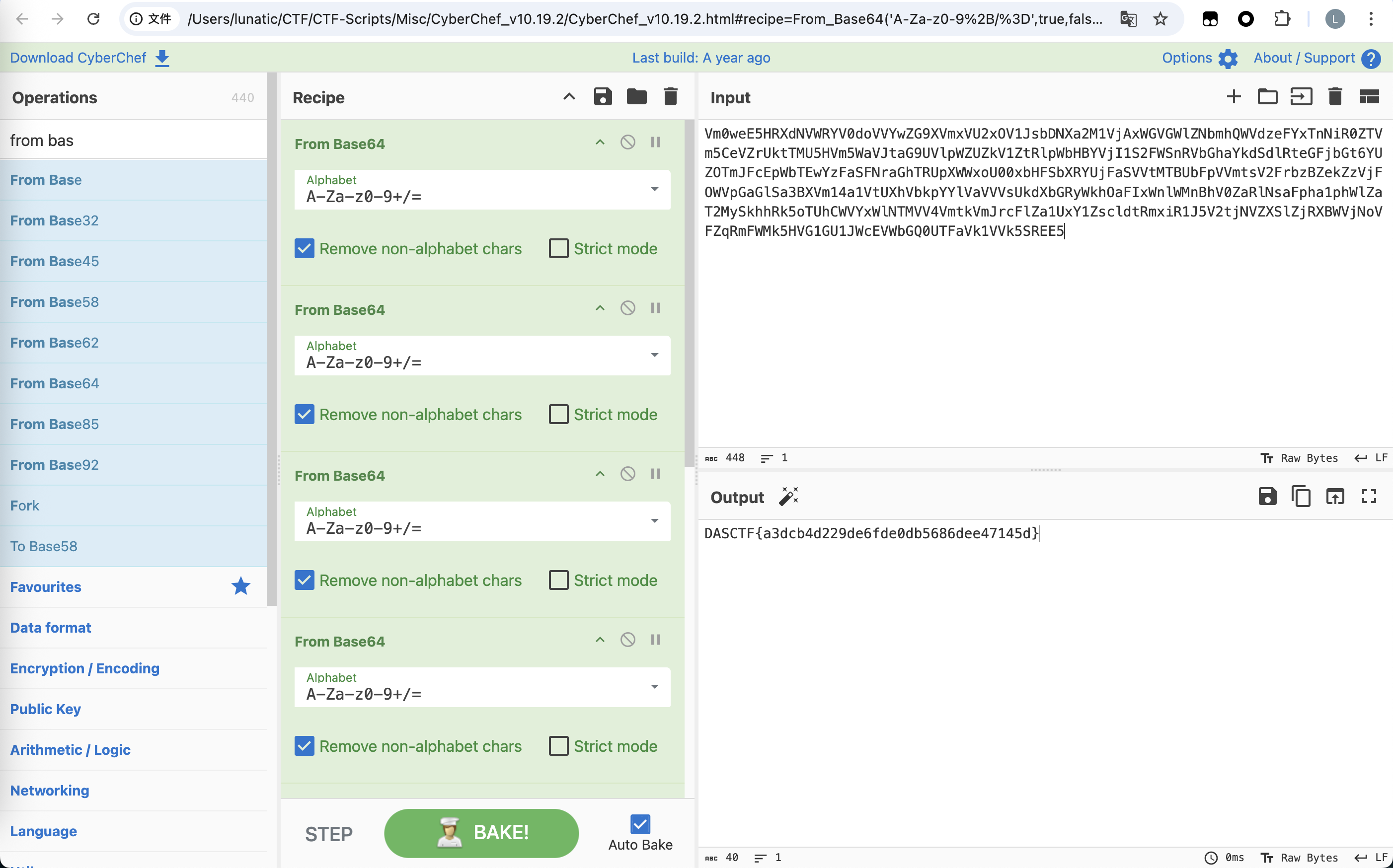Viewport: 1393px width, 868px height.
Task: Click the Magic wand beside Output
Action: [788, 496]
